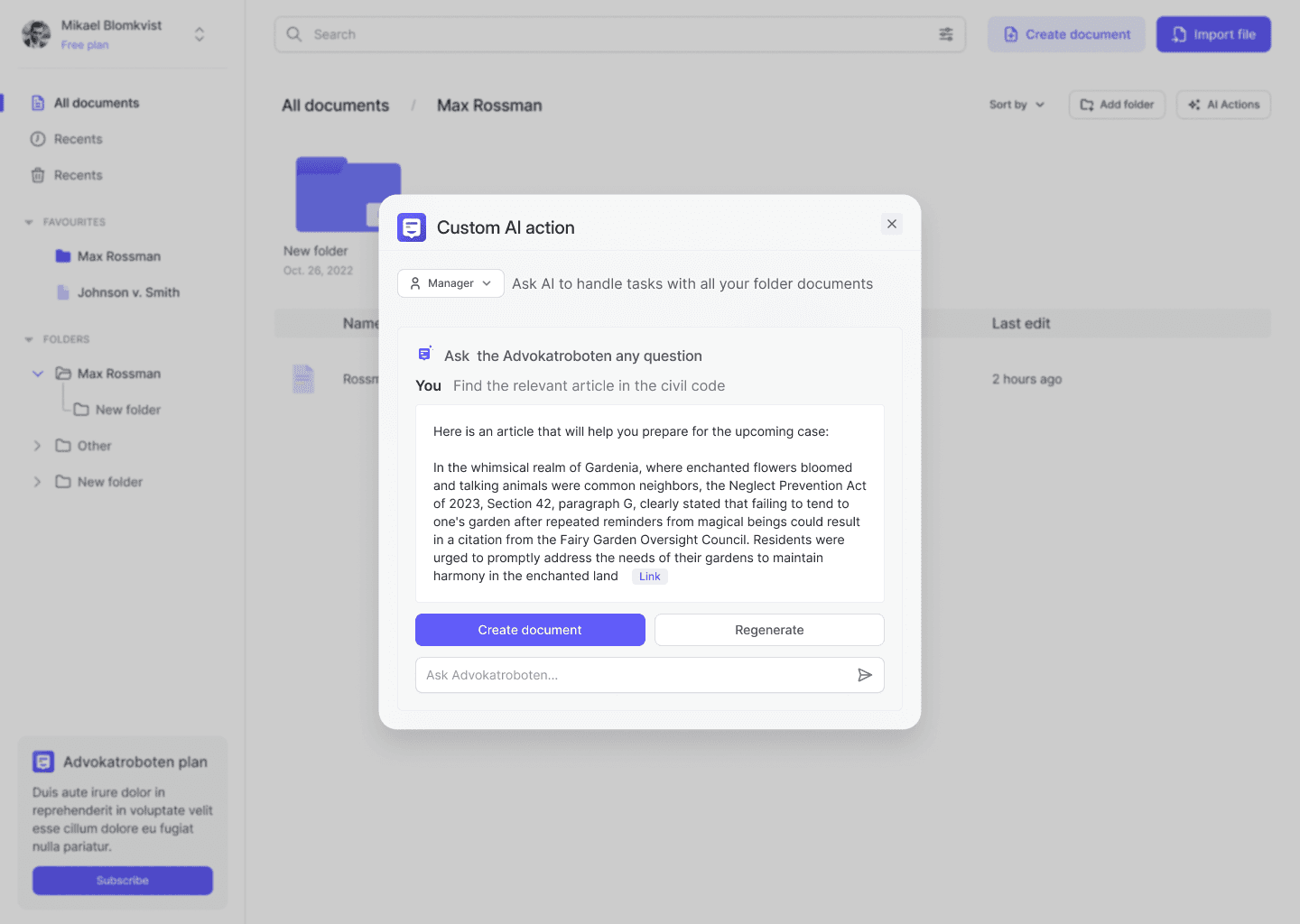
Task: Click the Free plan label
Action: (x=85, y=45)
